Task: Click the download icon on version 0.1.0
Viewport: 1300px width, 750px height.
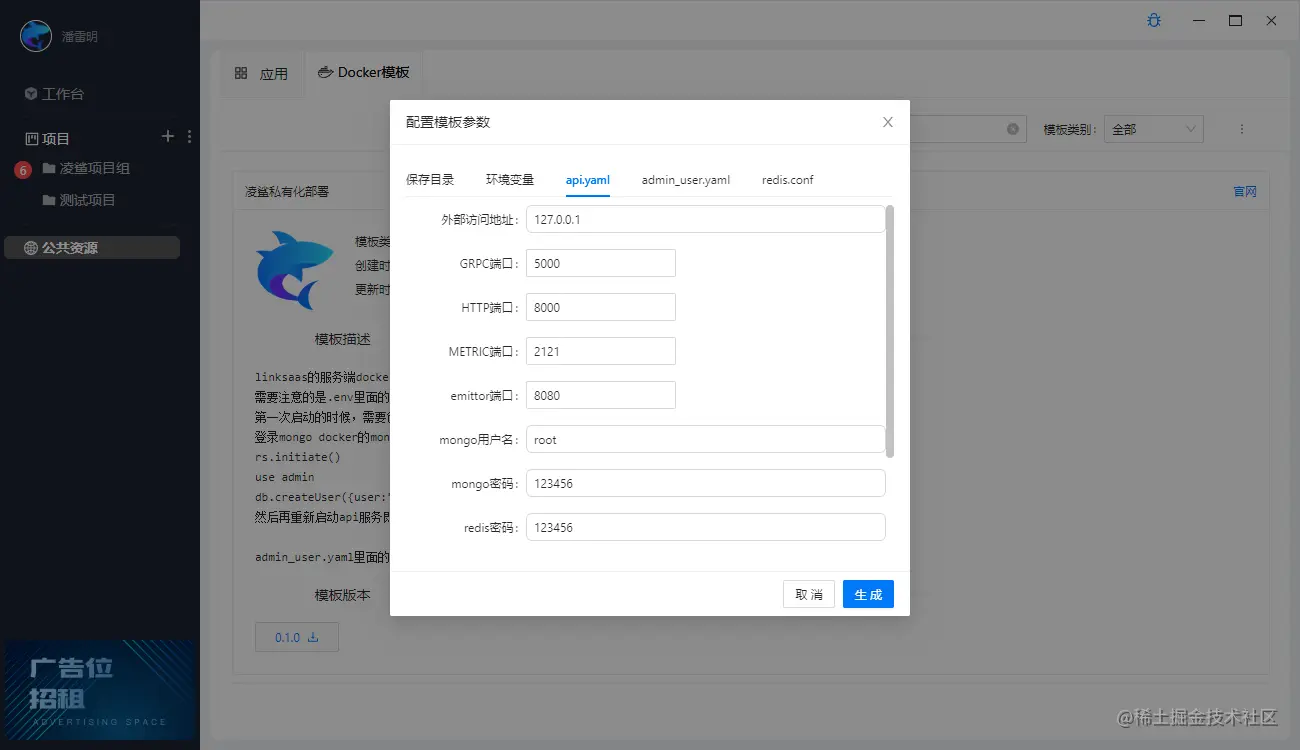Action: 312,637
